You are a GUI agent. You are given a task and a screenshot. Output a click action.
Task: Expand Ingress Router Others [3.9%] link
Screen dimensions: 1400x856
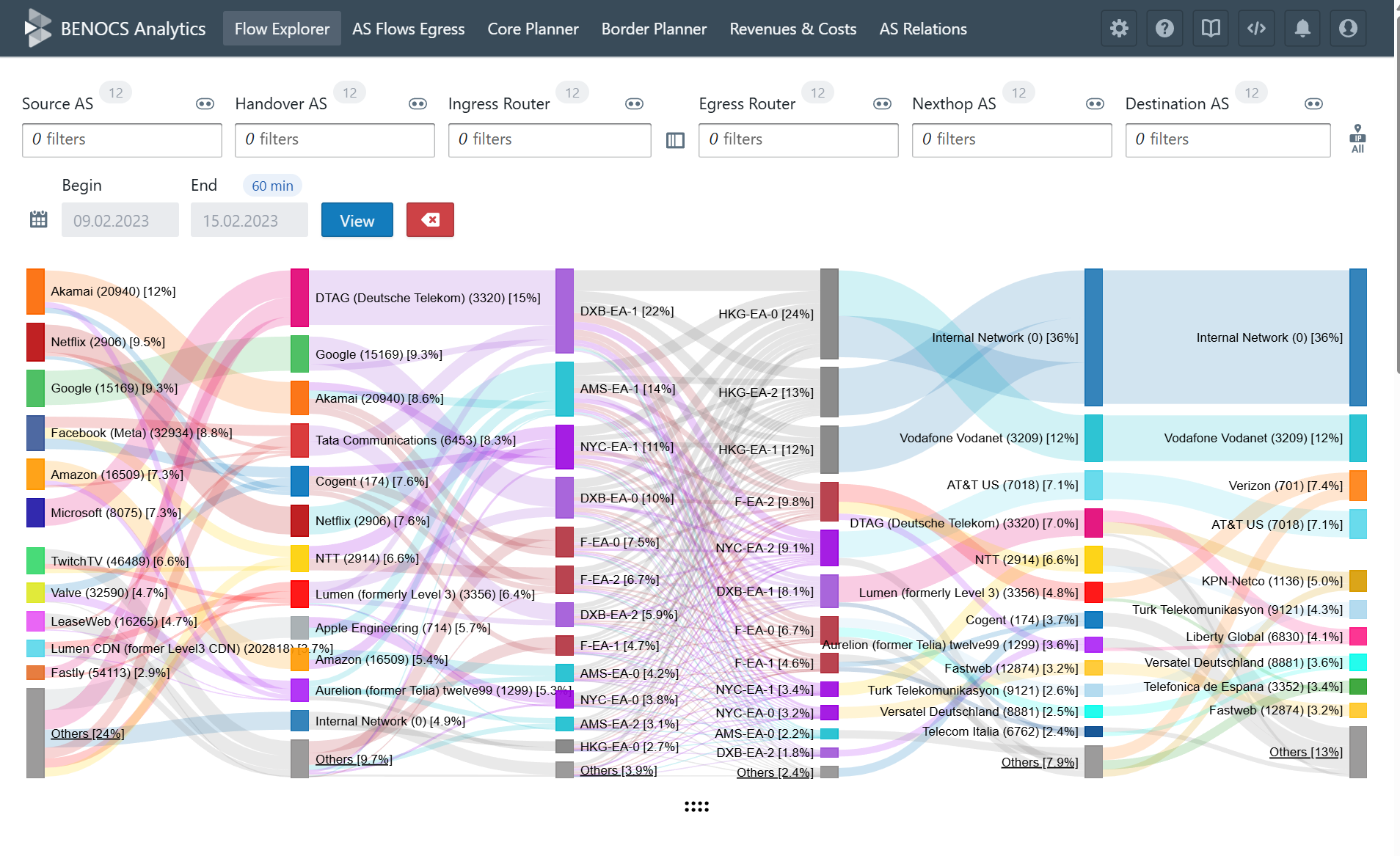pyautogui.click(x=619, y=770)
